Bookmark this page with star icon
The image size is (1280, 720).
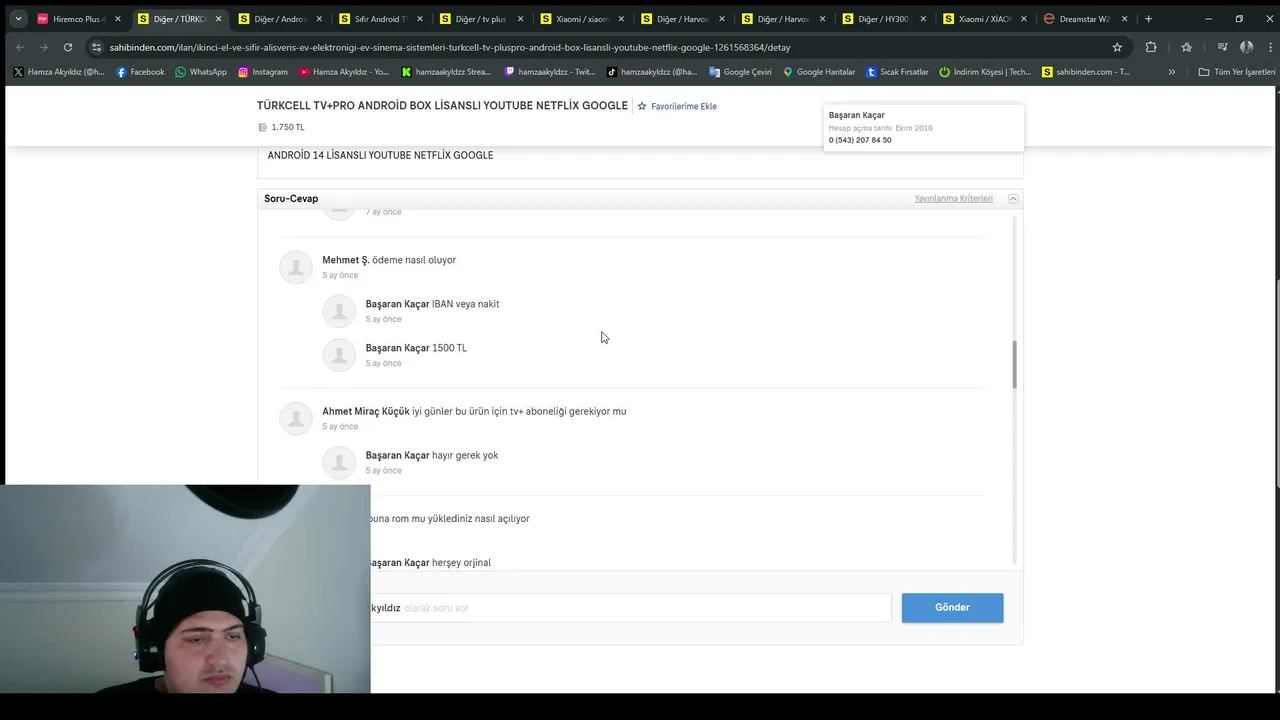pyautogui.click(x=1117, y=47)
